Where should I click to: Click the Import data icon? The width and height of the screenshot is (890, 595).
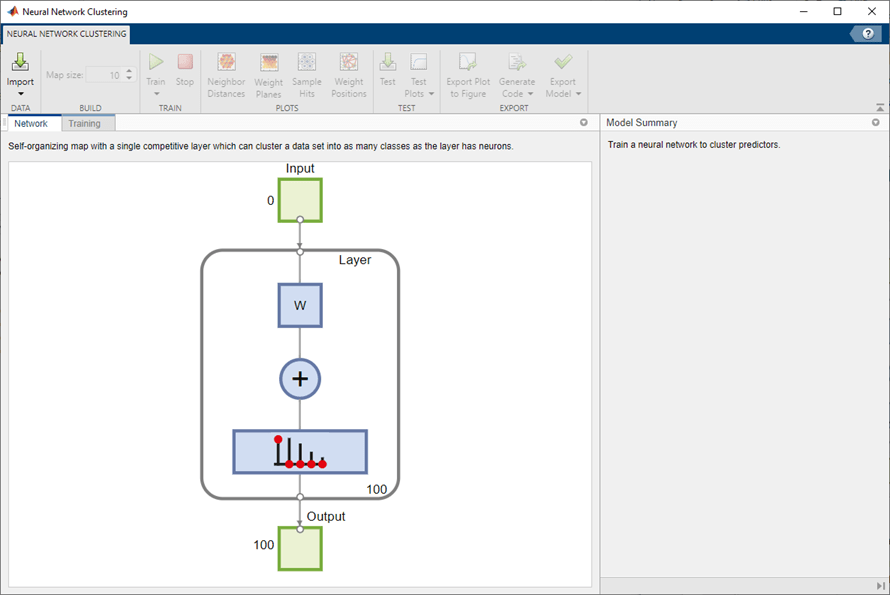[x=20, y=62]
